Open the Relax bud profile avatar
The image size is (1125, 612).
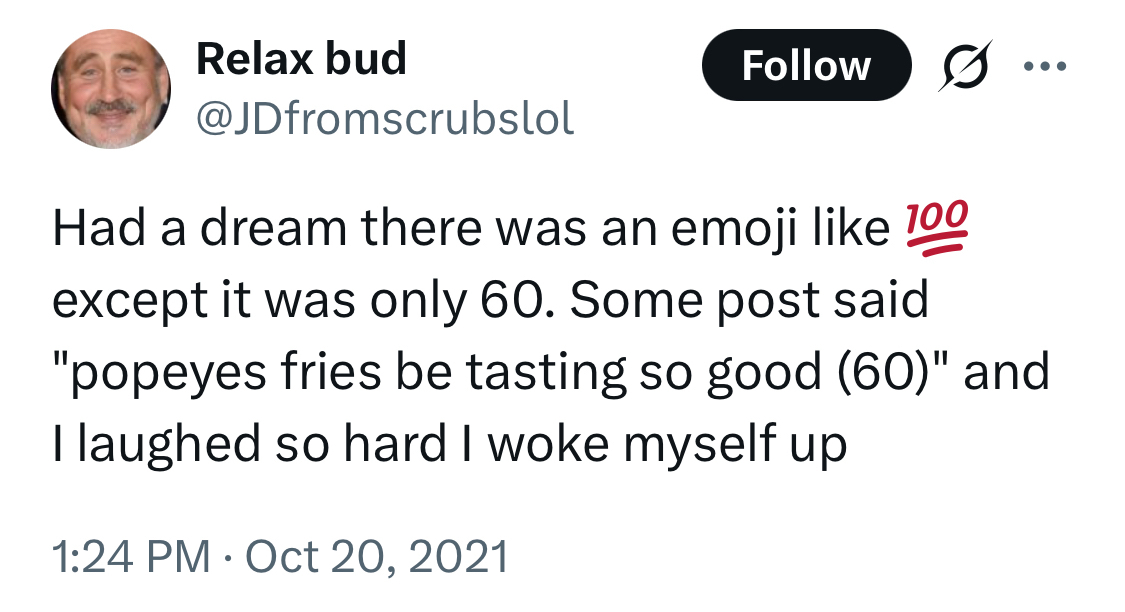(112, 88)
